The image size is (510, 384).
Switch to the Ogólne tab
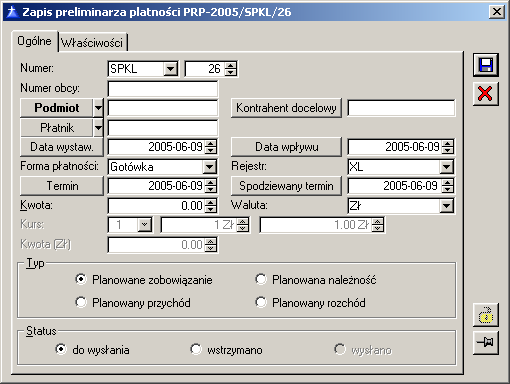(34, 41)
